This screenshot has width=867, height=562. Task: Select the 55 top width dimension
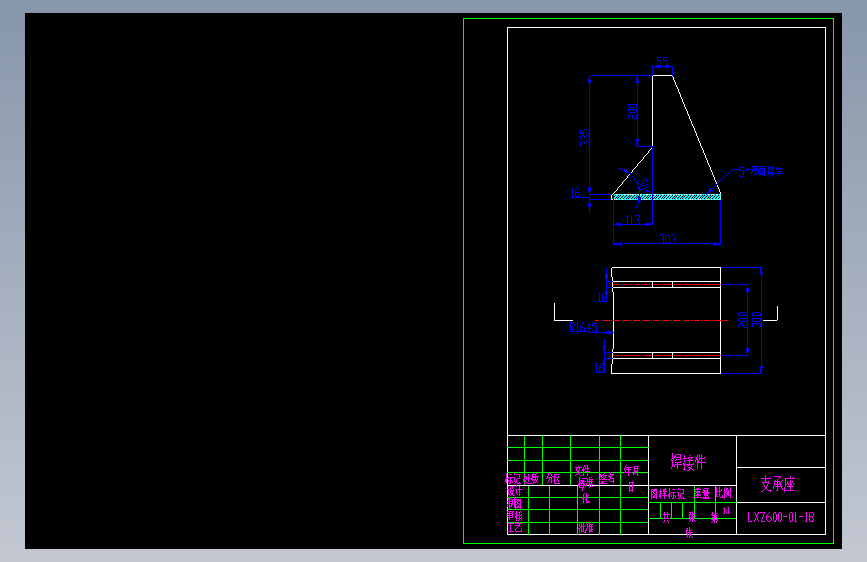point(662,61)
